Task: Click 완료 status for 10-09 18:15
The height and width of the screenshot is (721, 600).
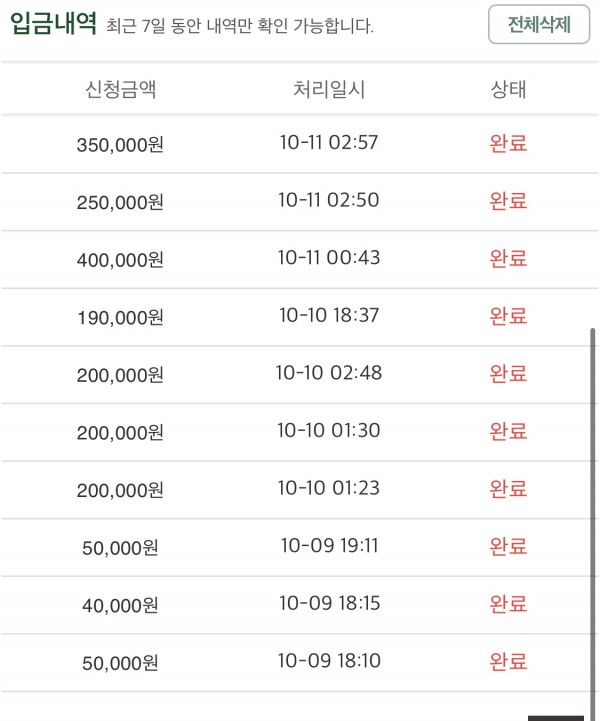Action: [x=508, y=604]
